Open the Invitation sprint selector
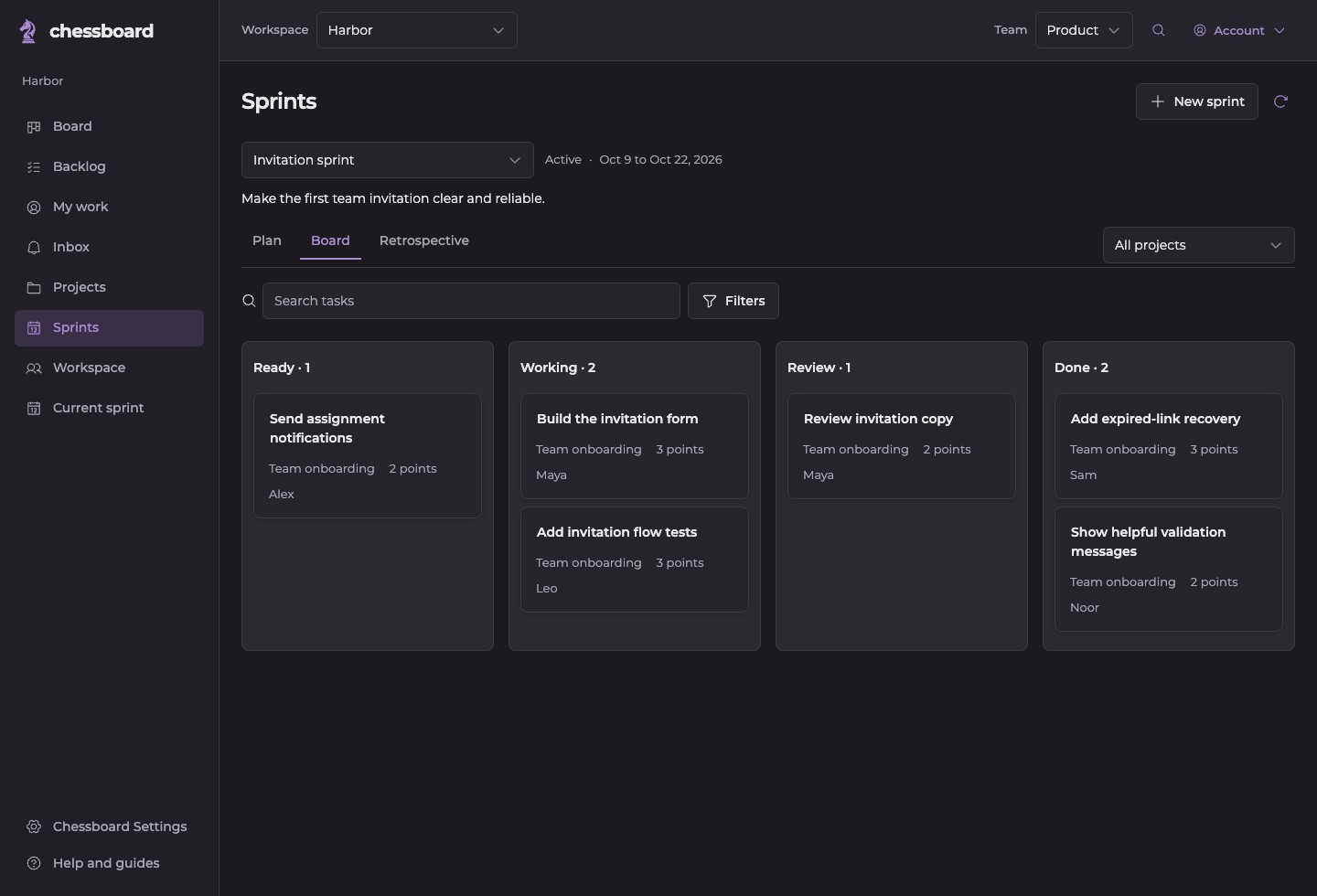This screenshot has width=1317, height=896. pyautogui.click(x=388, y=160)
